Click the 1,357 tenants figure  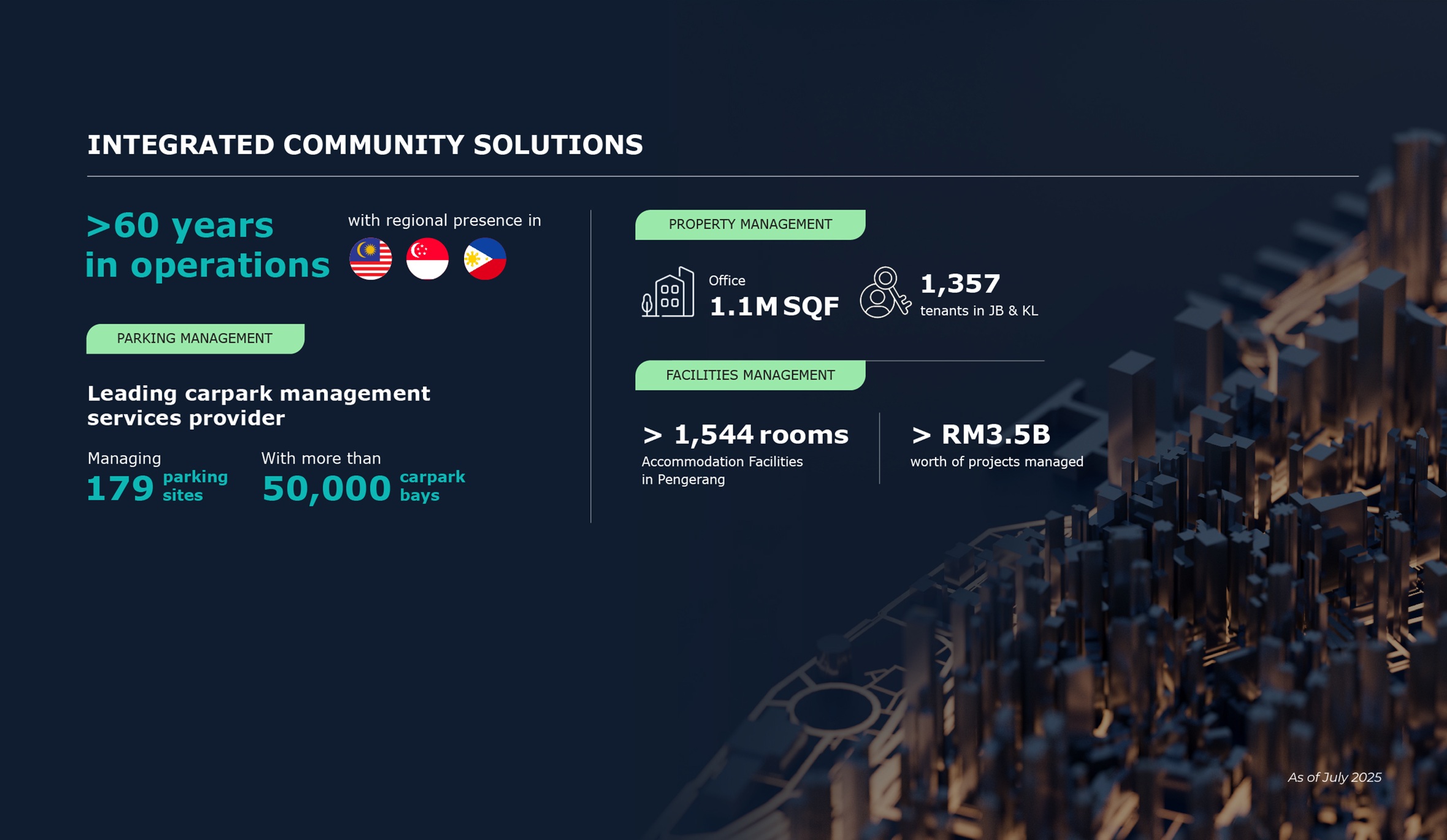(960, 284)
